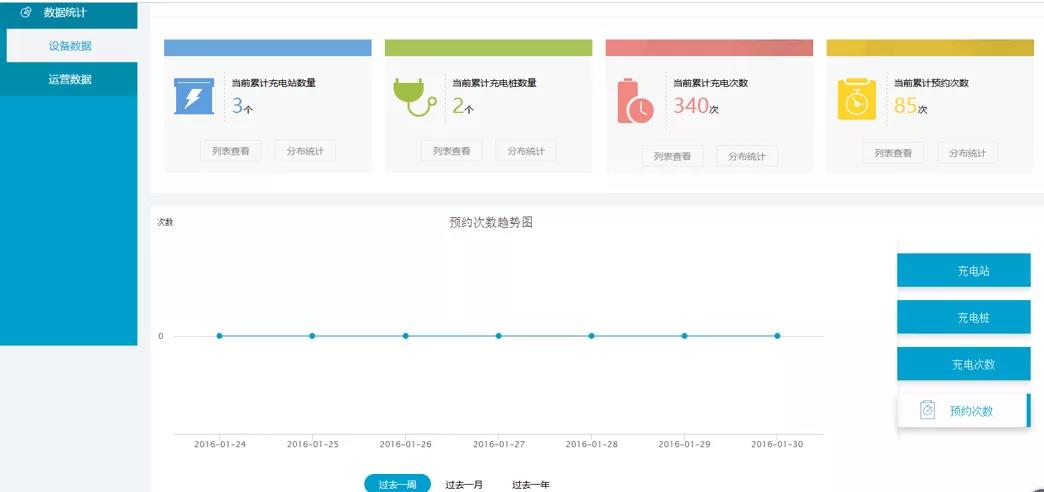Click the charging station lightning icon

pos(194,97)
